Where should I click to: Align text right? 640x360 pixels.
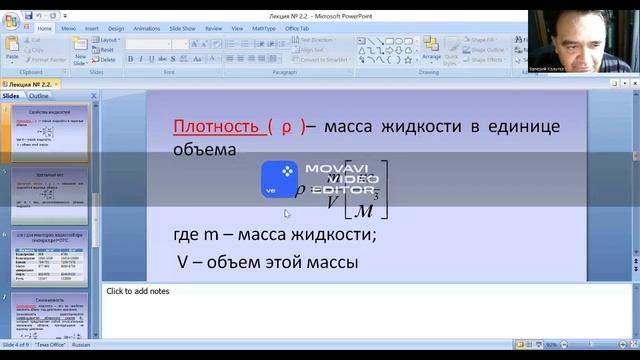click(x=251, y=59)
